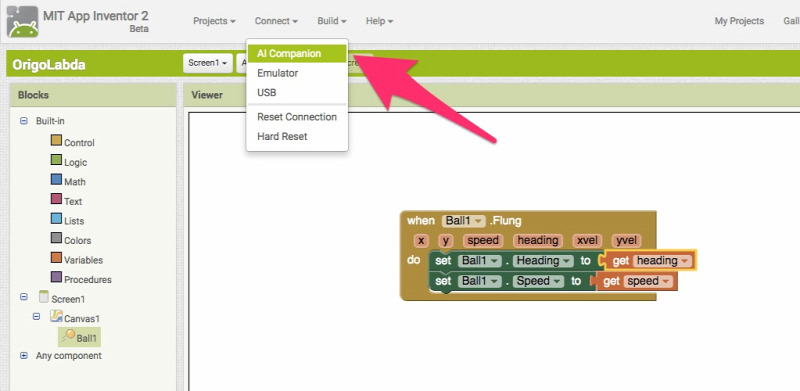Screen dimensions: 800x391
Task: Click the MIT App Inventor android logo
Action: pos(22,21)
